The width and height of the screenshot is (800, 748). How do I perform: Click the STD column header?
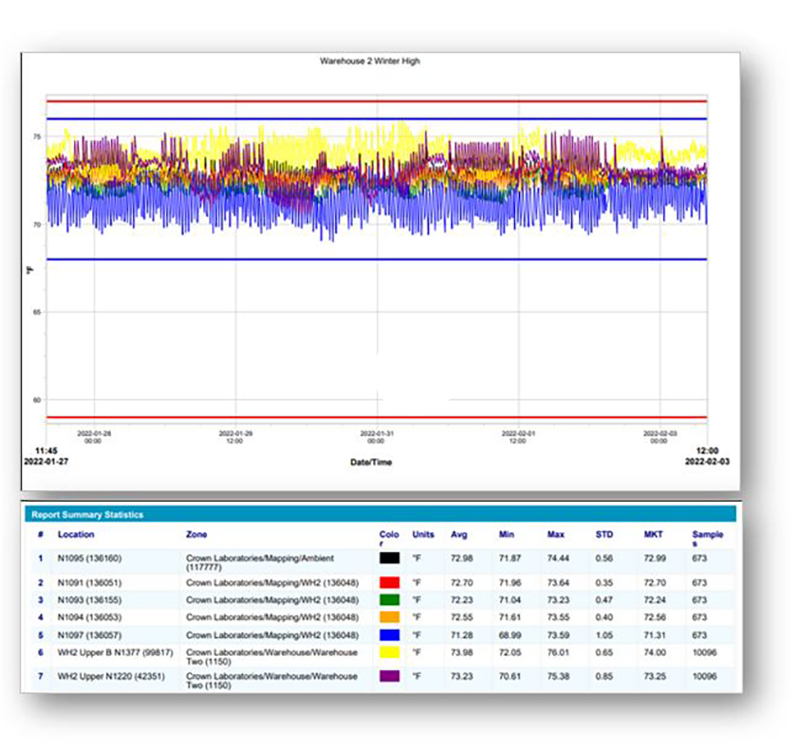click(x=604, y=534)
